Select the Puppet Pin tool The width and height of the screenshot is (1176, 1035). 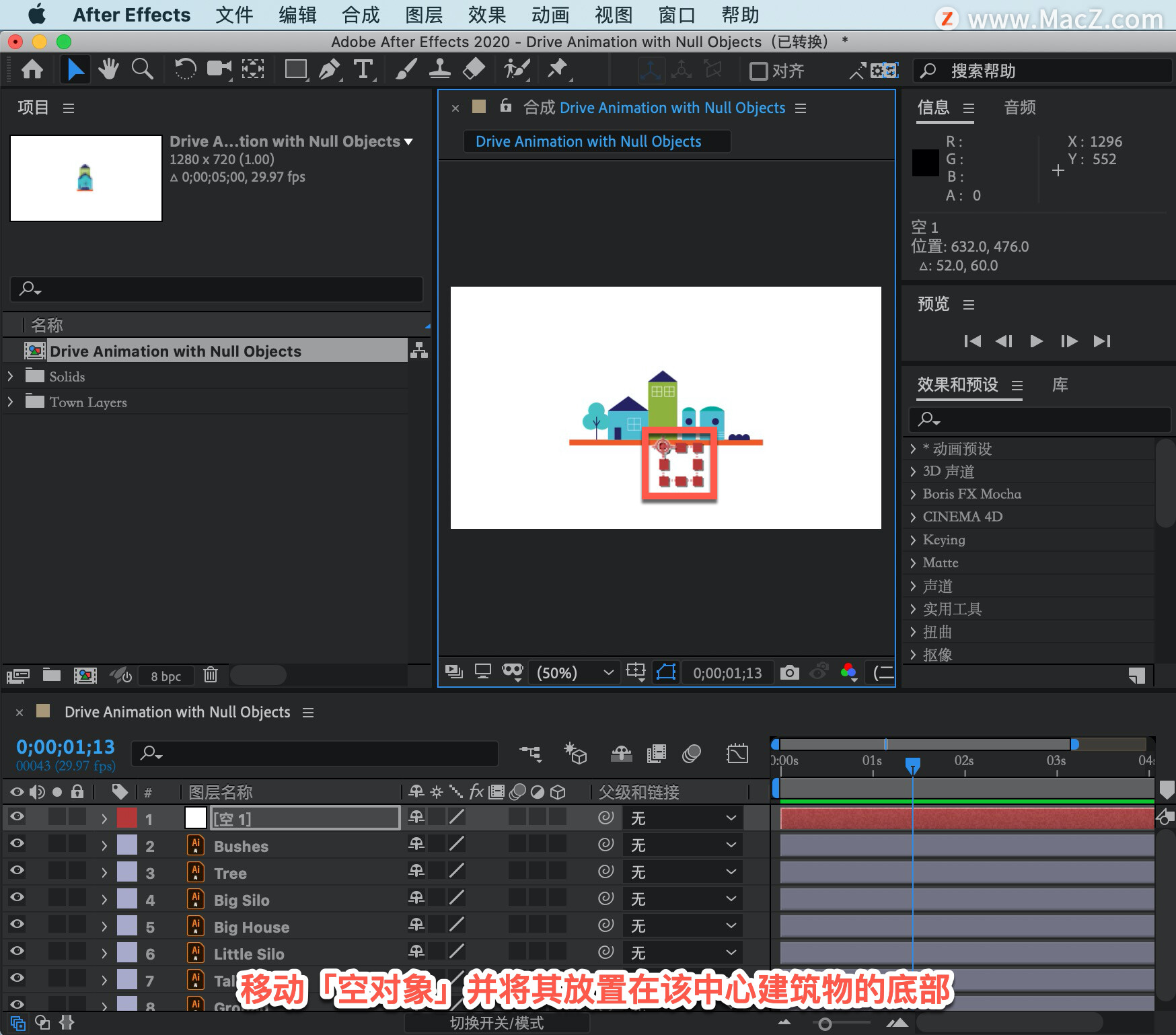(x=558, y=69)
